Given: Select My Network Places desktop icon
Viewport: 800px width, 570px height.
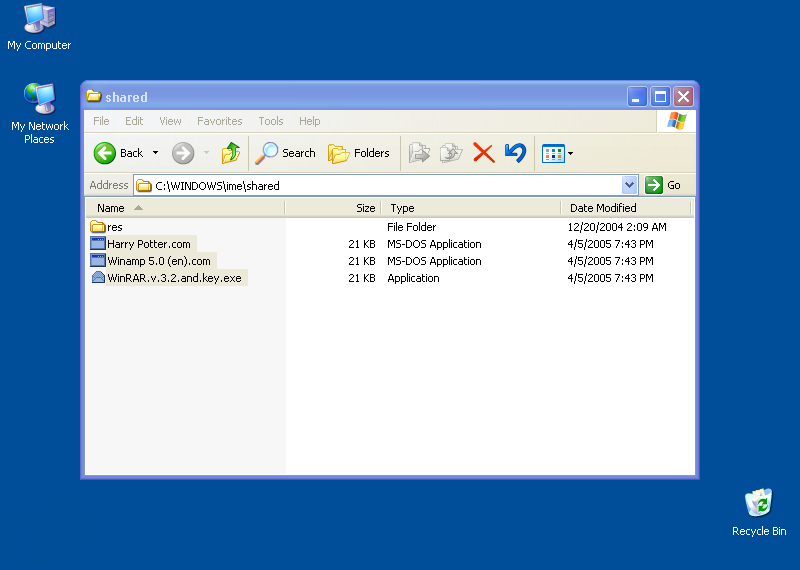Looking at the screenshot, I should (x=39, y=113).
